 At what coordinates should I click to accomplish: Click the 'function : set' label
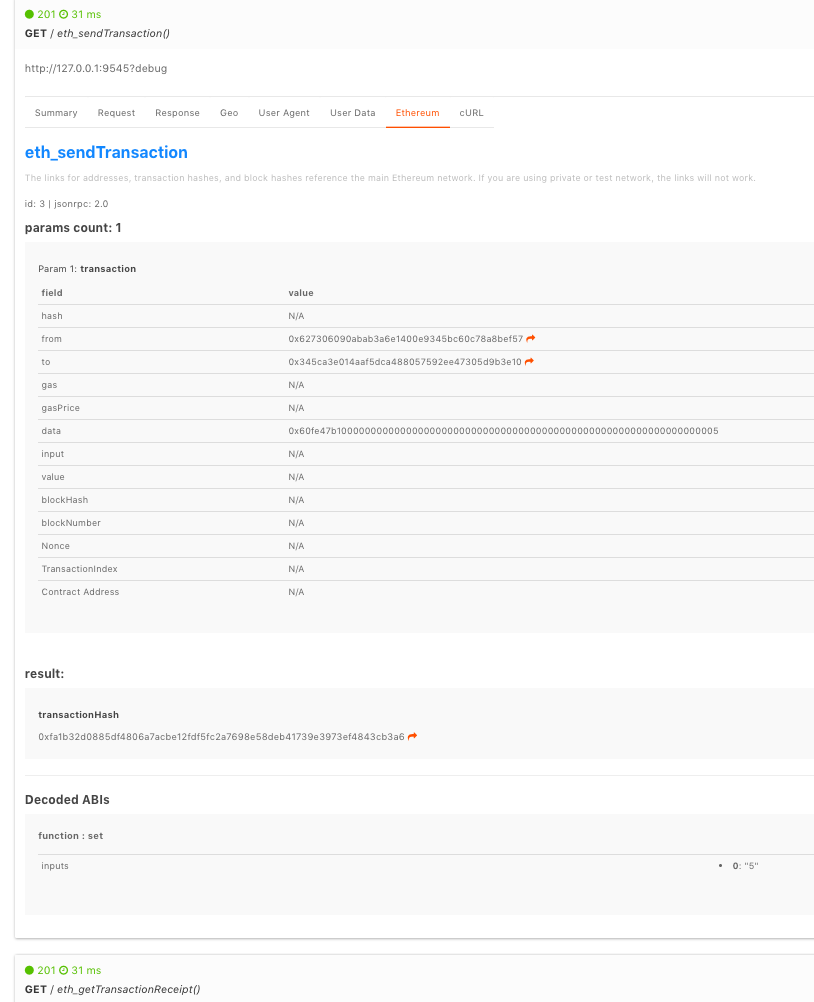point(70,836)
